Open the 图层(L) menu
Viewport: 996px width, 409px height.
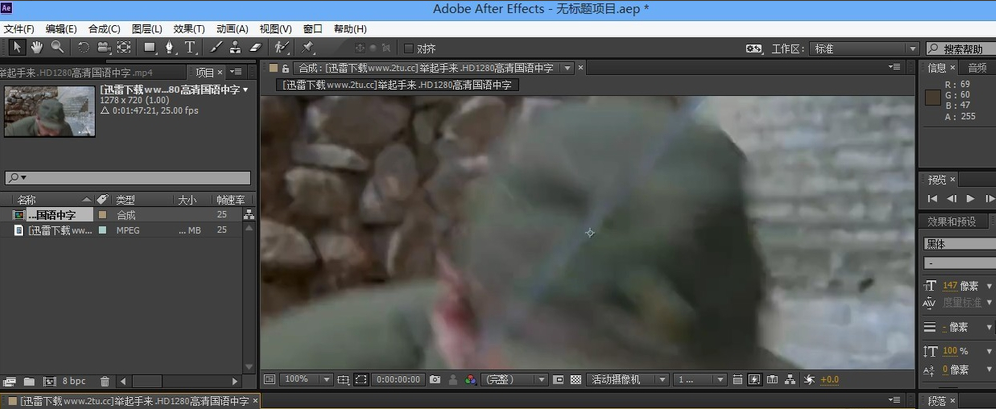pos(147,29)
